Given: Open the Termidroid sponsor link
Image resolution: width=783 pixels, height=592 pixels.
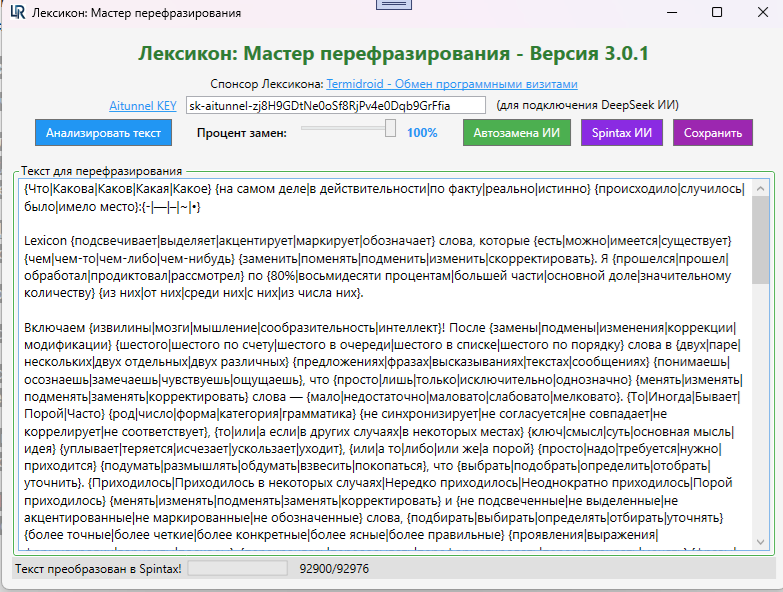Looking at the screenshot, I should [x=452, y=84].
